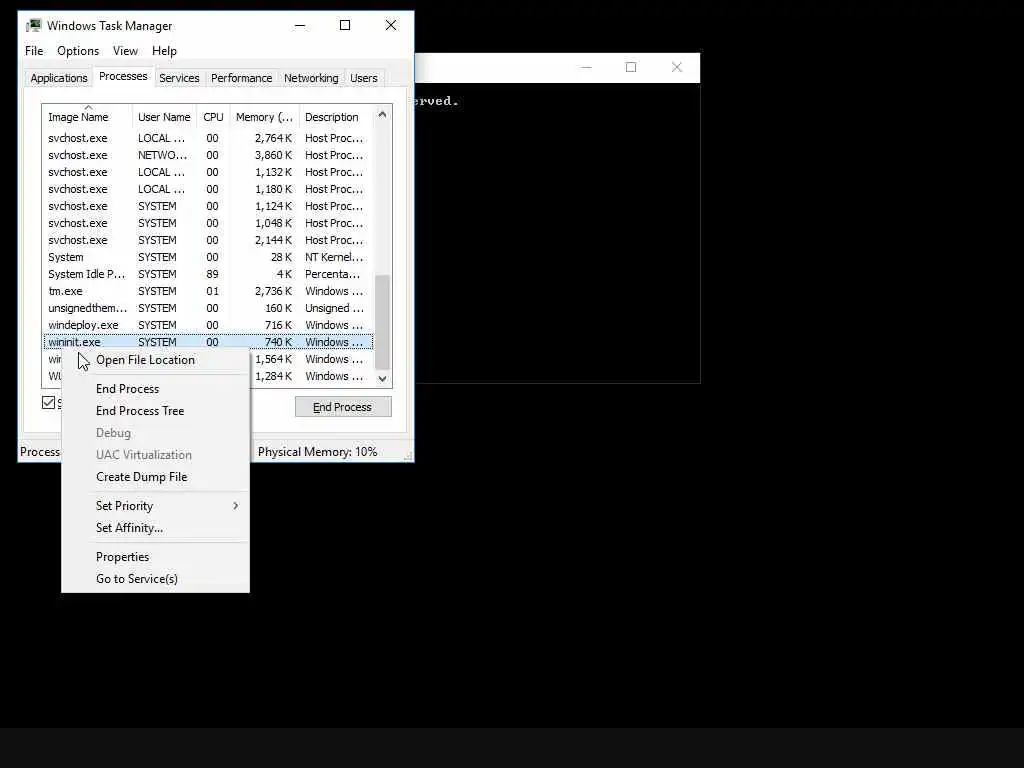This screenshot has height=768, width=1024.
Task: Maximize the Task Manager window
Action: [x=345, y=25]
